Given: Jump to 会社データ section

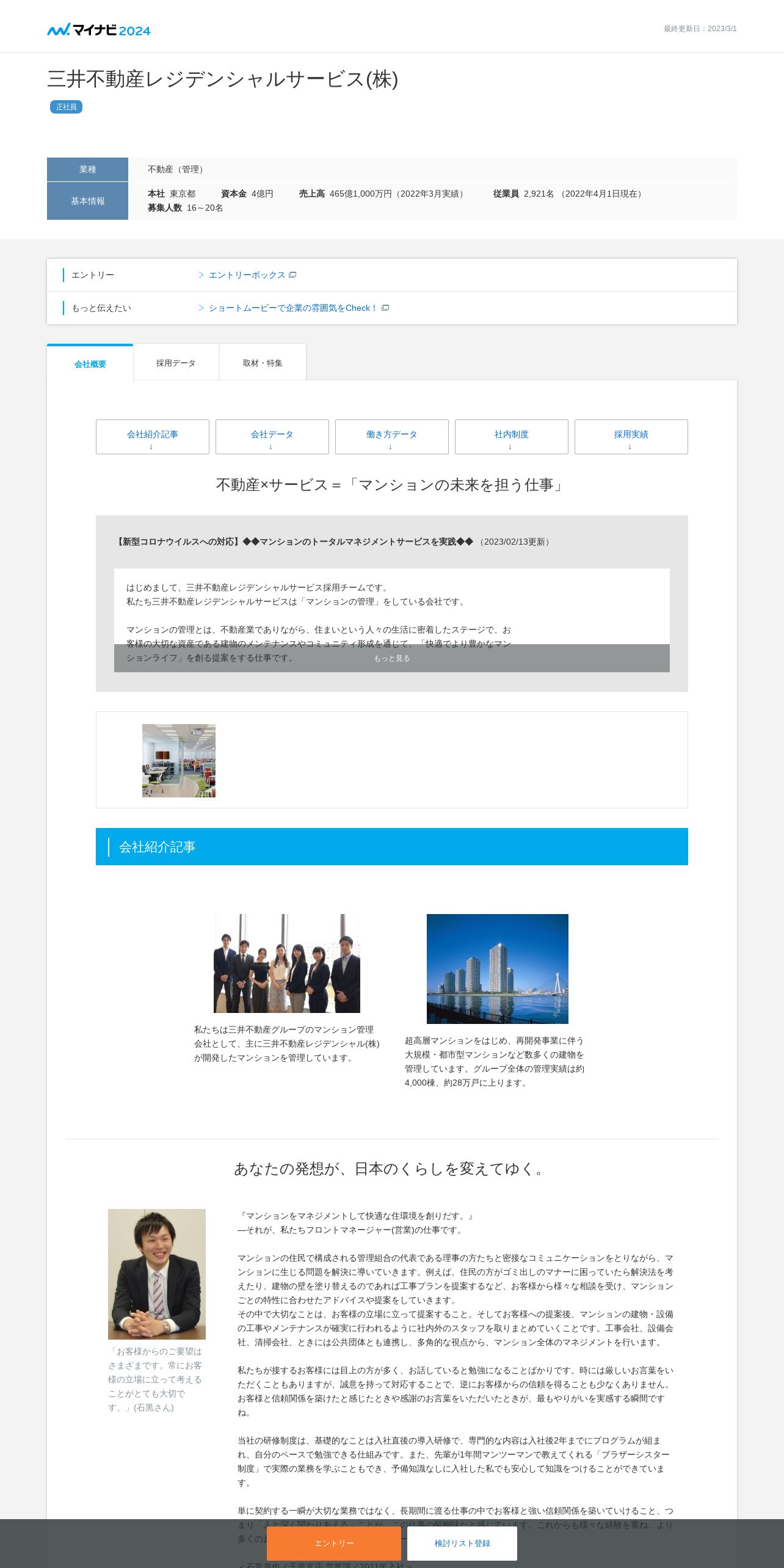Looking at the screenshot, I should coord(272,437).
